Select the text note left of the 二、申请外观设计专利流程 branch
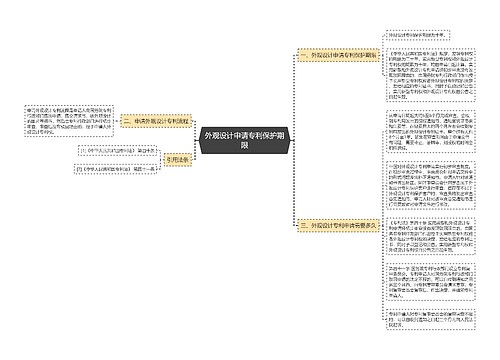 [x=69, y=121]
